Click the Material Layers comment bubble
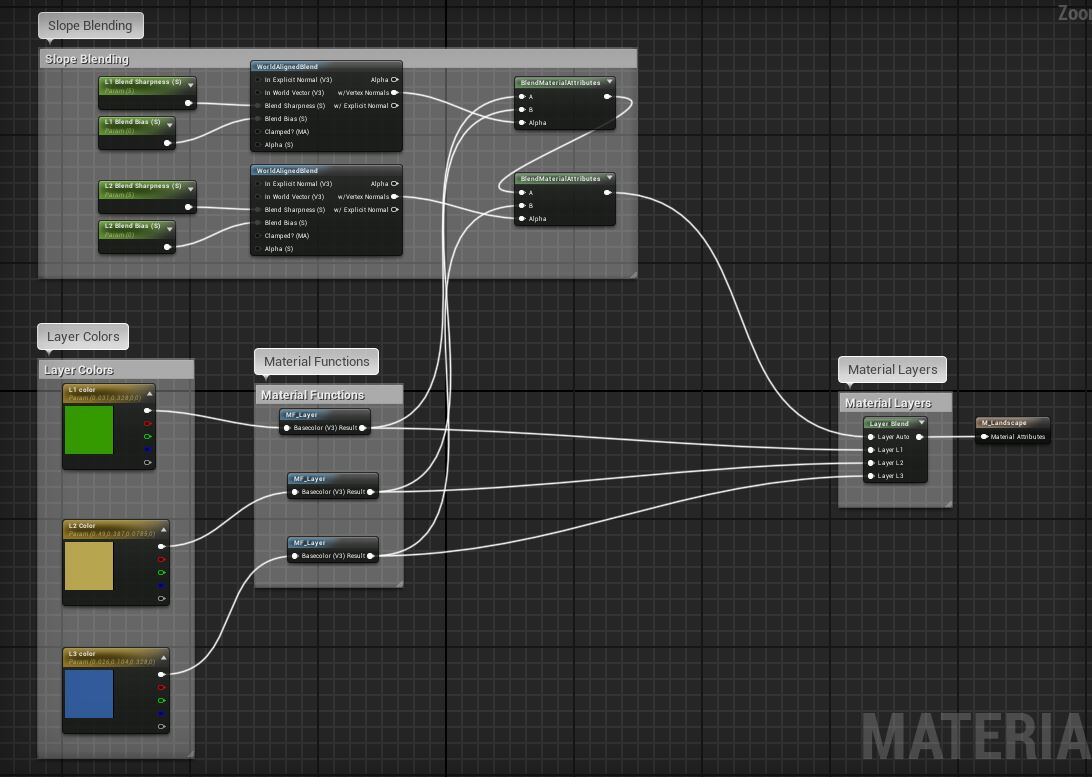 pyautogui.click(x=892, y=370)
